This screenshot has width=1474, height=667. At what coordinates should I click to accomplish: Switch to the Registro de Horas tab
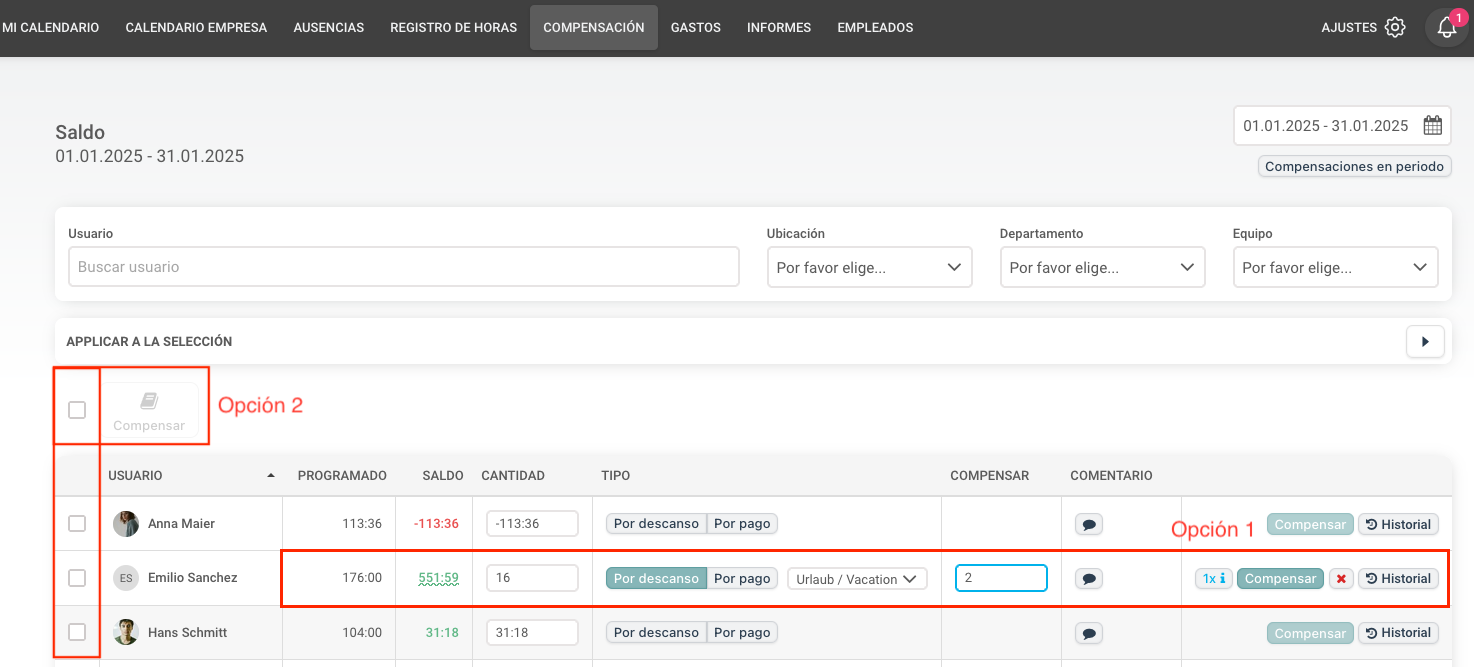453,28
